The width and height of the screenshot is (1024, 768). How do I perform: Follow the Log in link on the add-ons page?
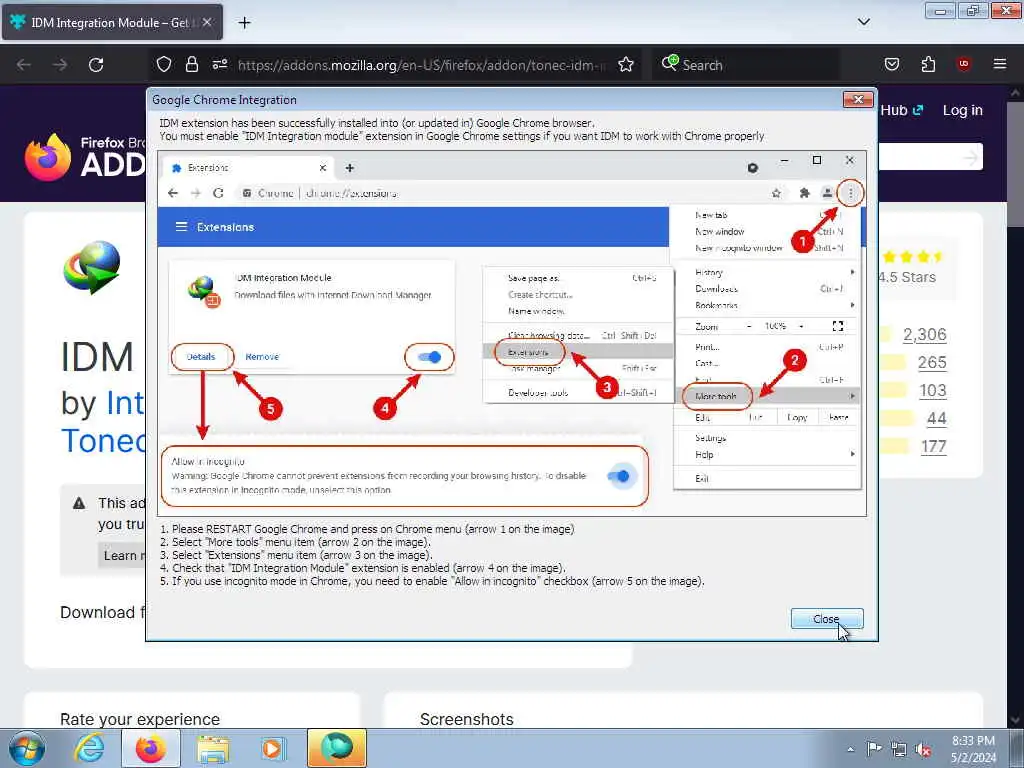pos(963,110)
